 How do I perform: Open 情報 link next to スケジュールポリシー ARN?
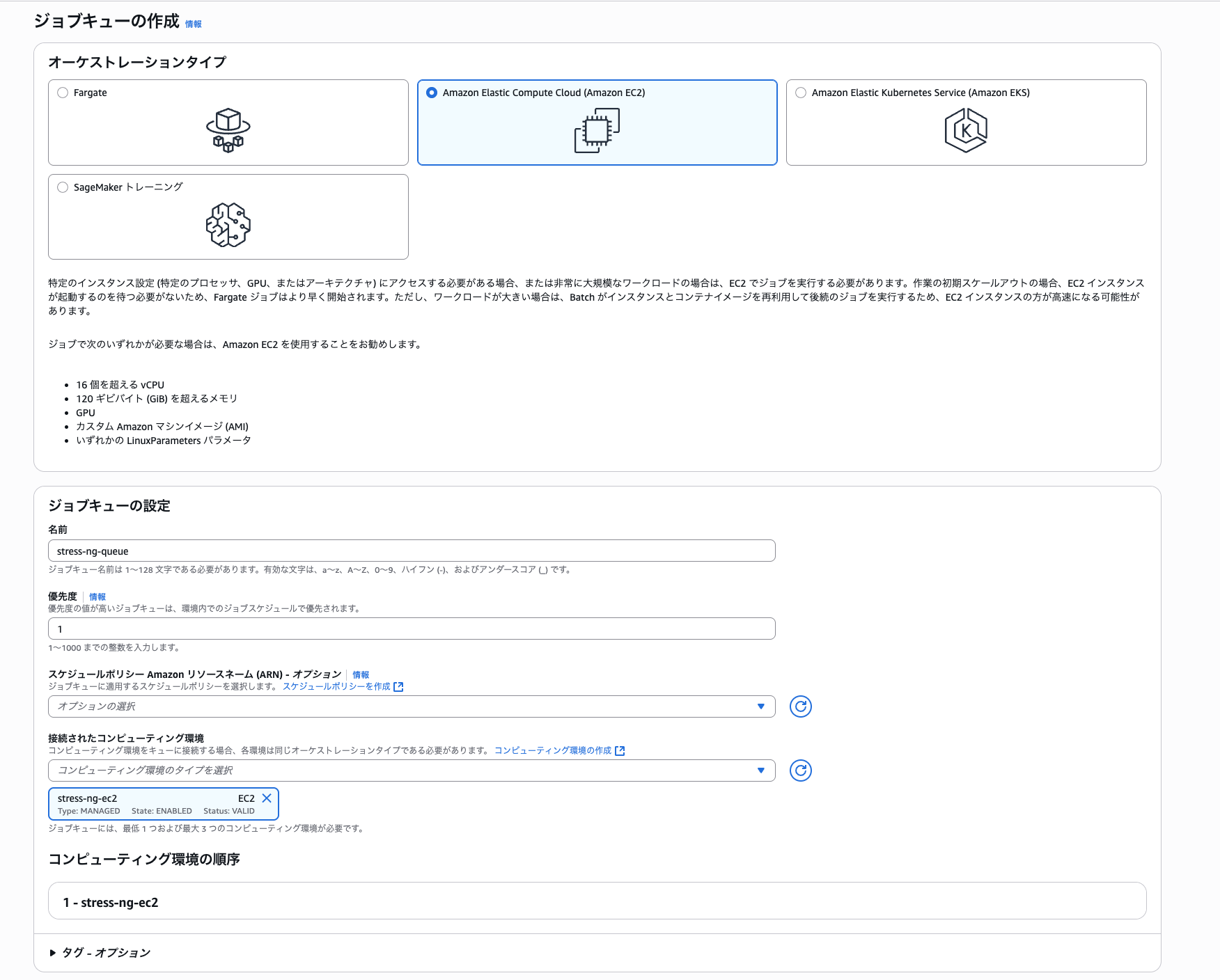point(361,674)
